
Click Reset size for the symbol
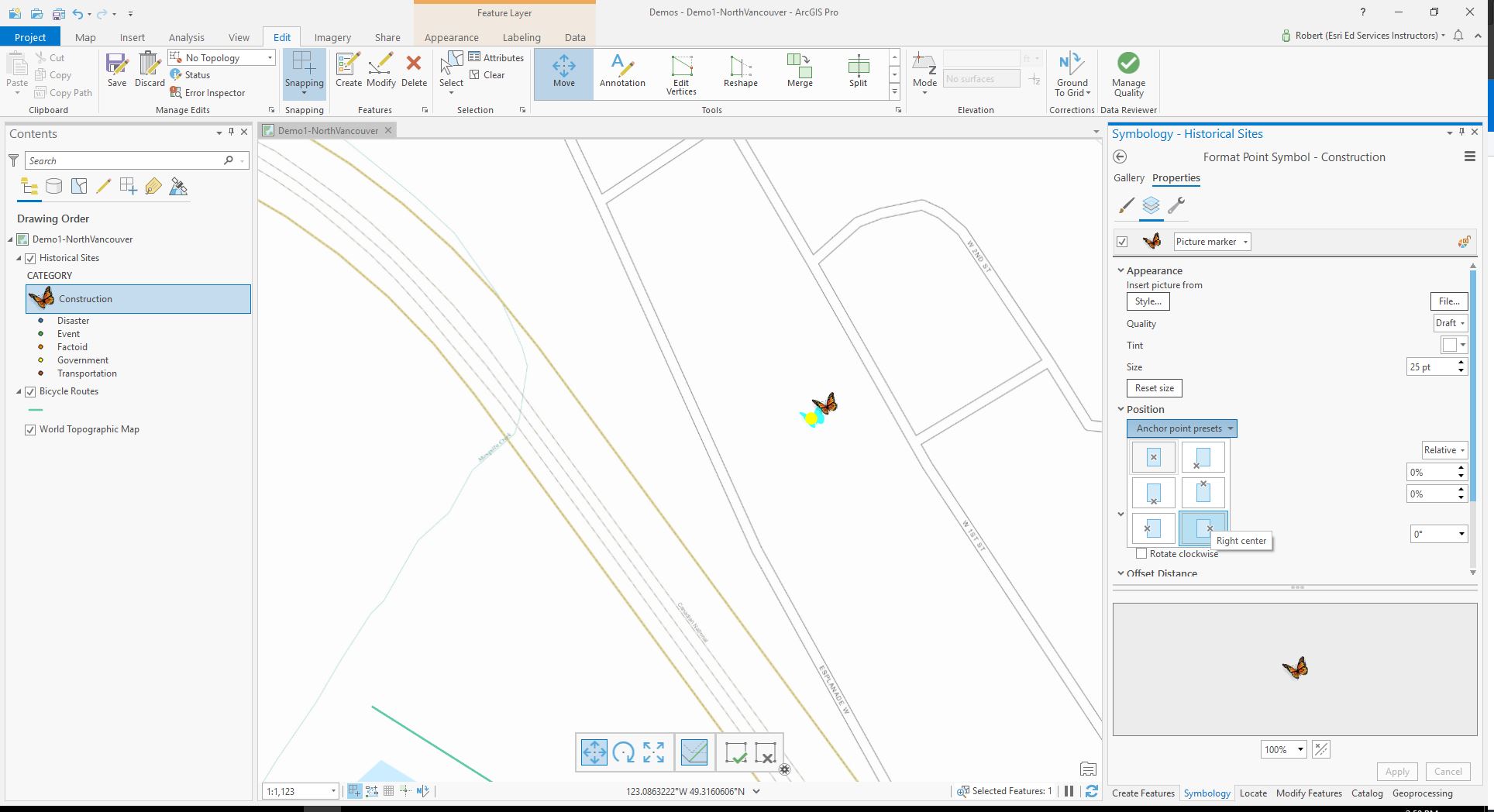(1154, 387)
